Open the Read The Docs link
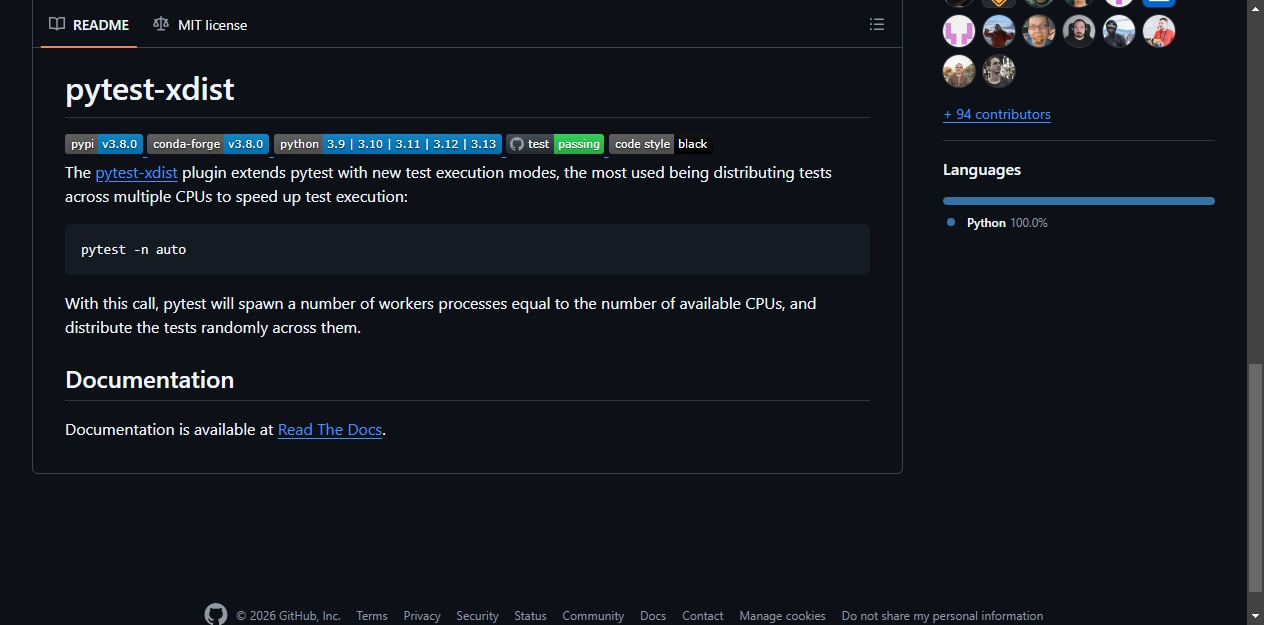Image resolution: width=1264 pixels, height=625 pixels. coord(330,429)
